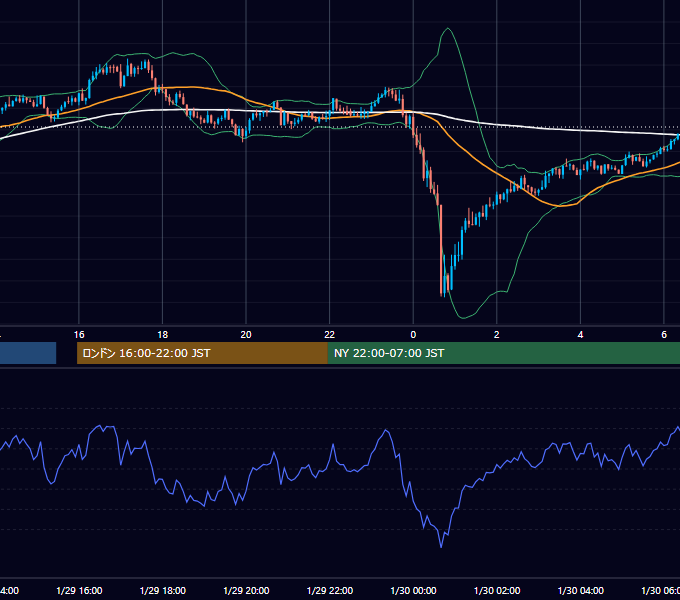Click the 20 hour label on price chart axis
The width and height of the screenshot is (680, 600).
[246, 335]
